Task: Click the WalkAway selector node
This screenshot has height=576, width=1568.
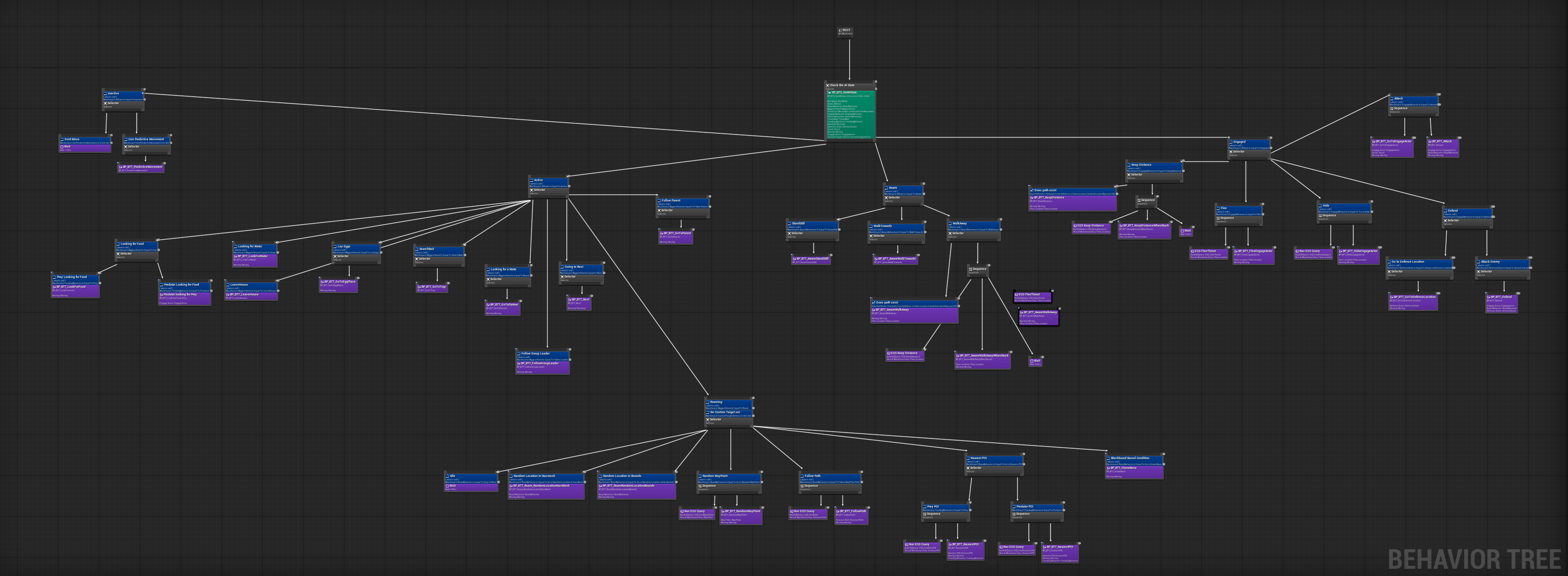Action: pyautogui.click(x=974, y=230)
